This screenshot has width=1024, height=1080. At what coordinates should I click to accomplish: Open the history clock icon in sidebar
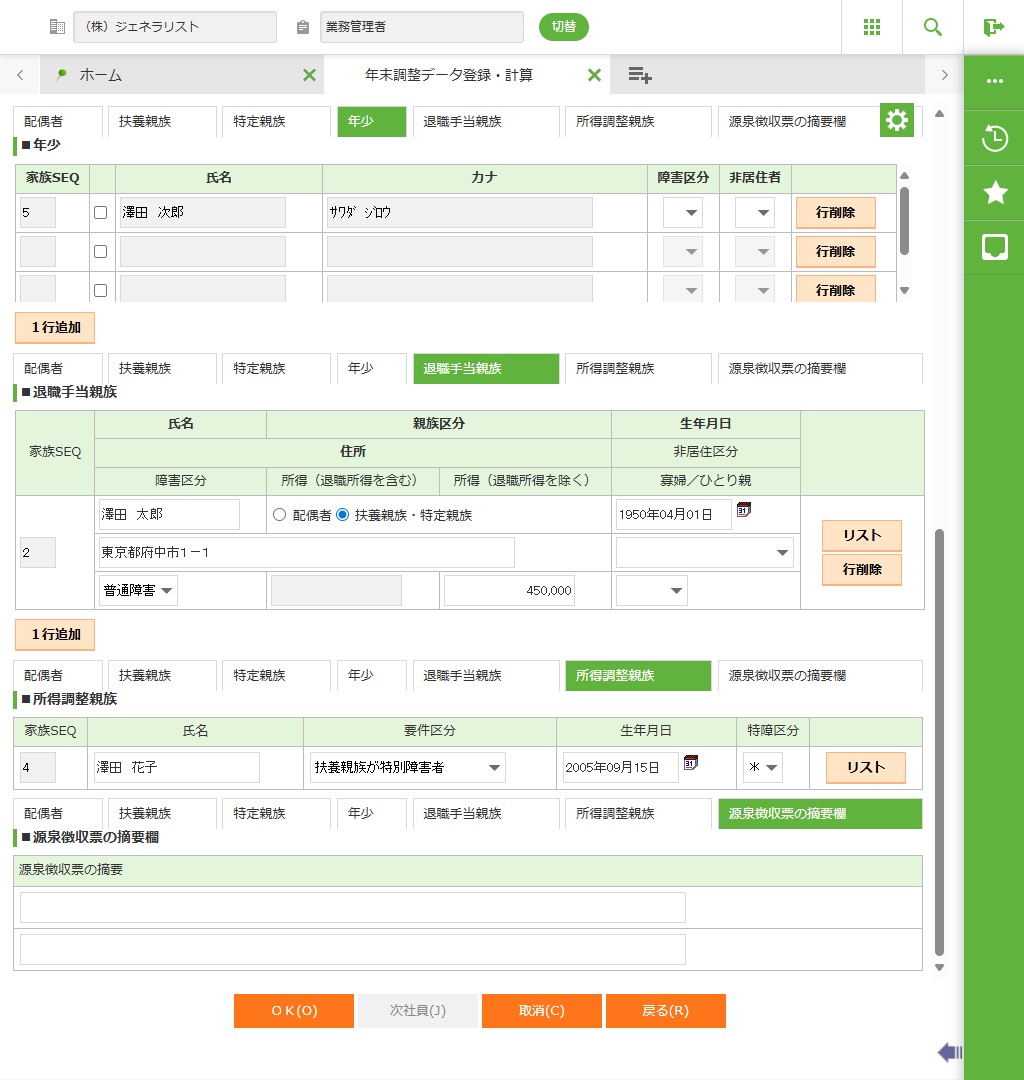995,139
